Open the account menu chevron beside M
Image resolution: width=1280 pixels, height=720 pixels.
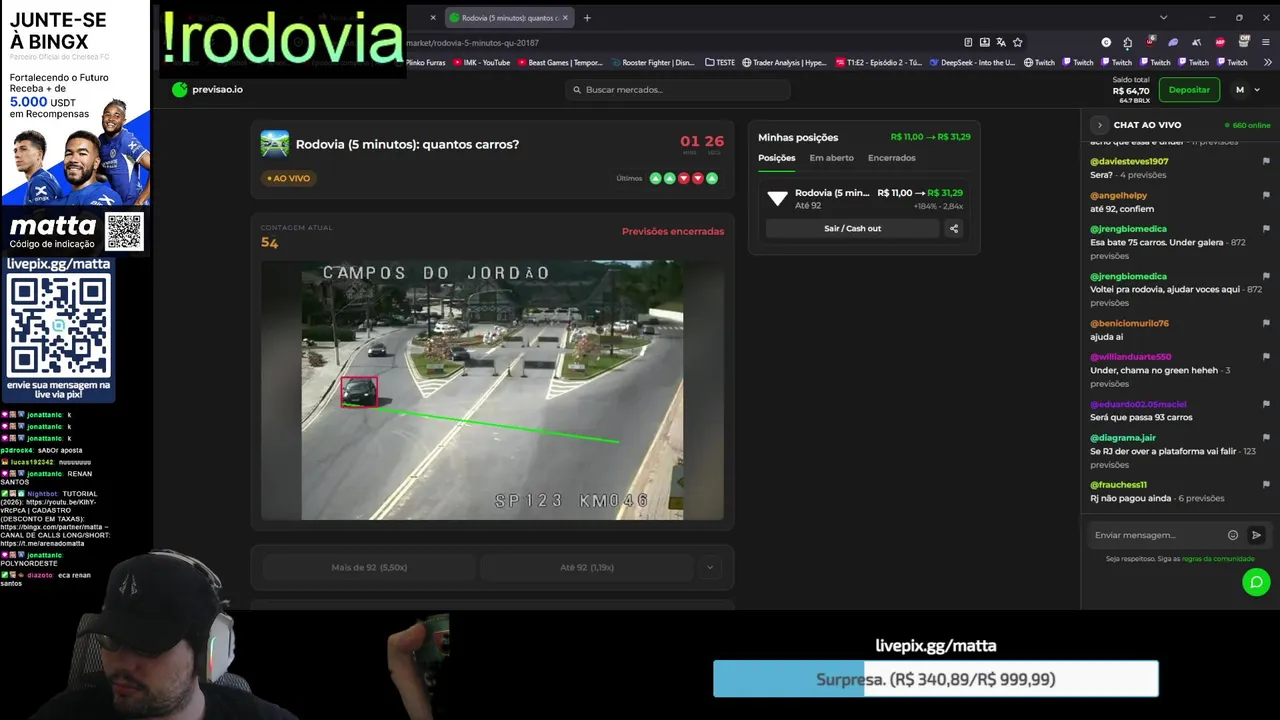click(1257, 90)
